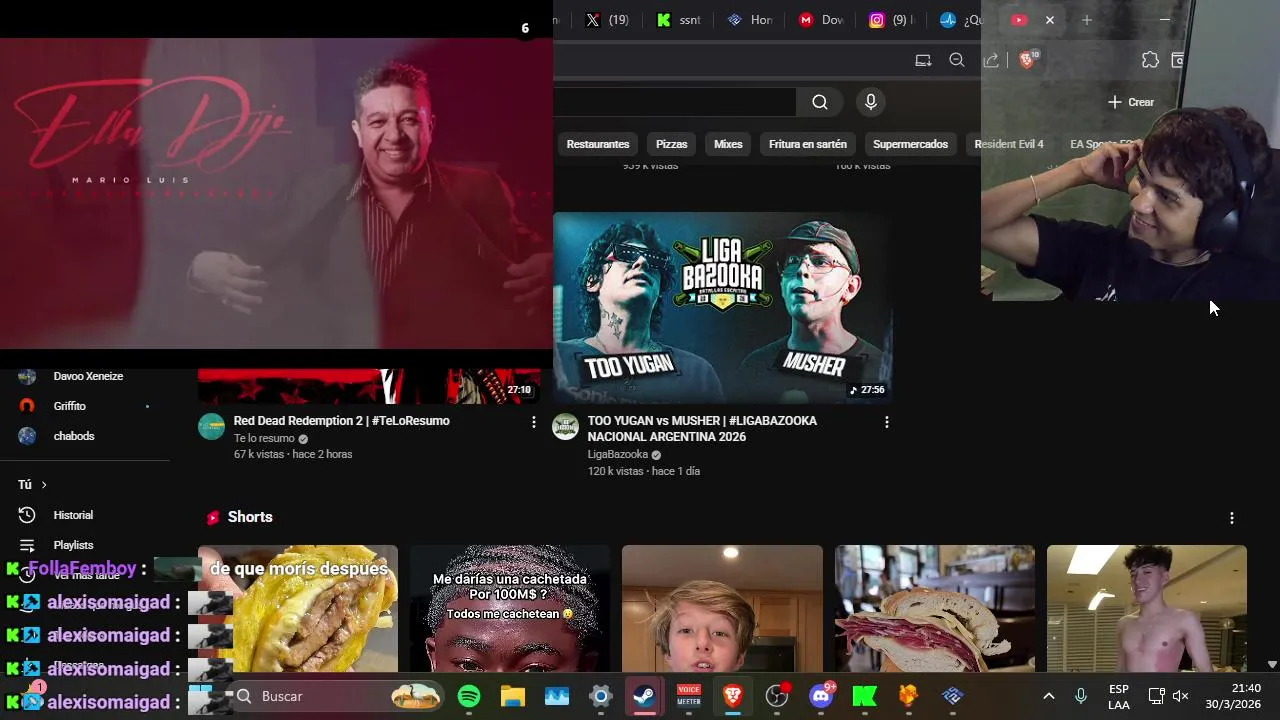Image resolution: width=1280 pixels, height=720 pixels.
Task: Switch to the X (19) tab
Action: click(607, 20)
